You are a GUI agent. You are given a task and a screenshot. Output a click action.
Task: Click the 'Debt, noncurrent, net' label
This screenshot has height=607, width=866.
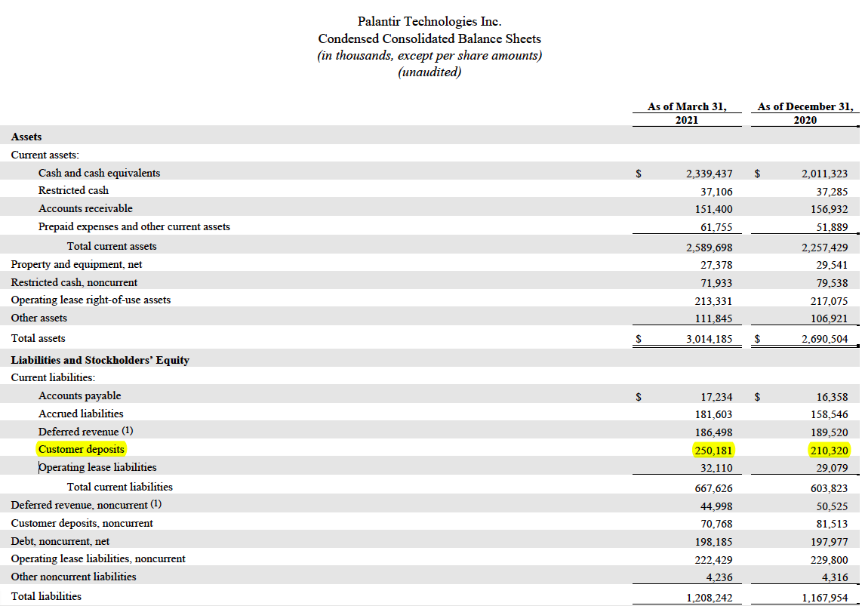click(x=60, y=541)
